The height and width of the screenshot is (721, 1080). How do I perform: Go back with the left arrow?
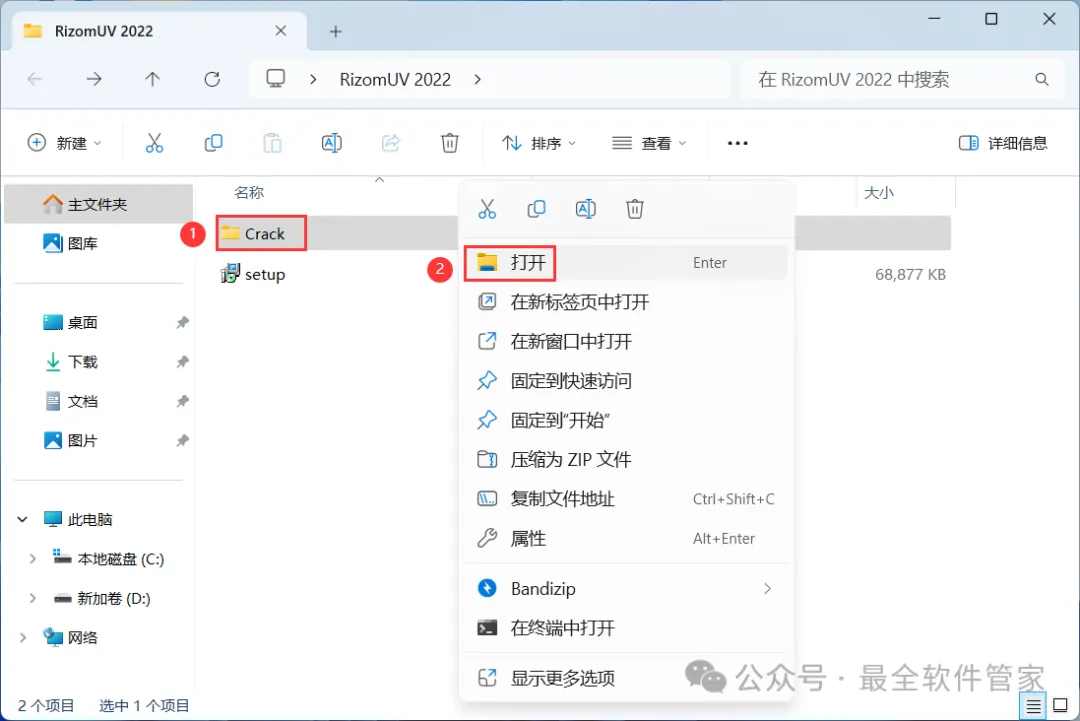point(34,79)
